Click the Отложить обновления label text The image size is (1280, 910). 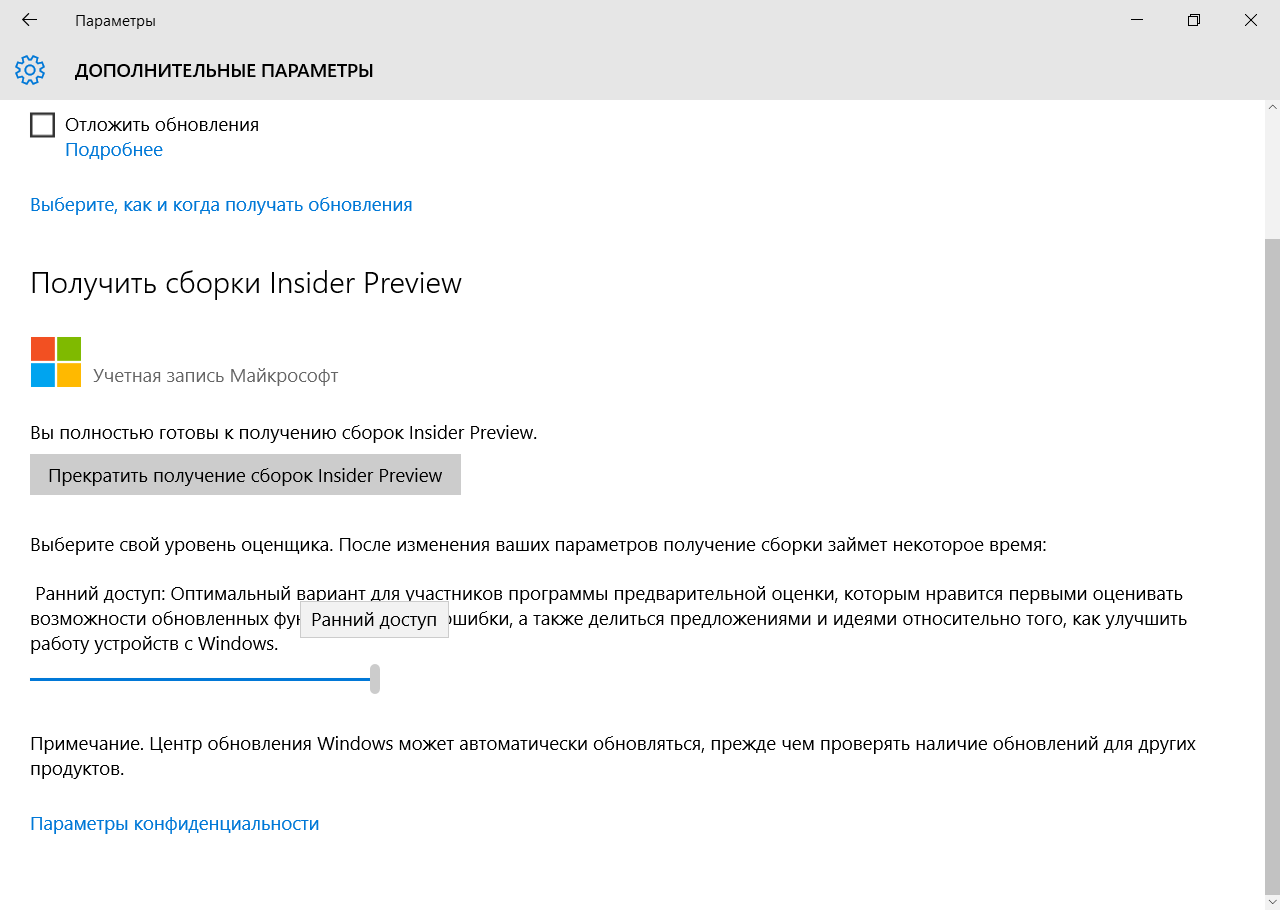tap(161, 125)
